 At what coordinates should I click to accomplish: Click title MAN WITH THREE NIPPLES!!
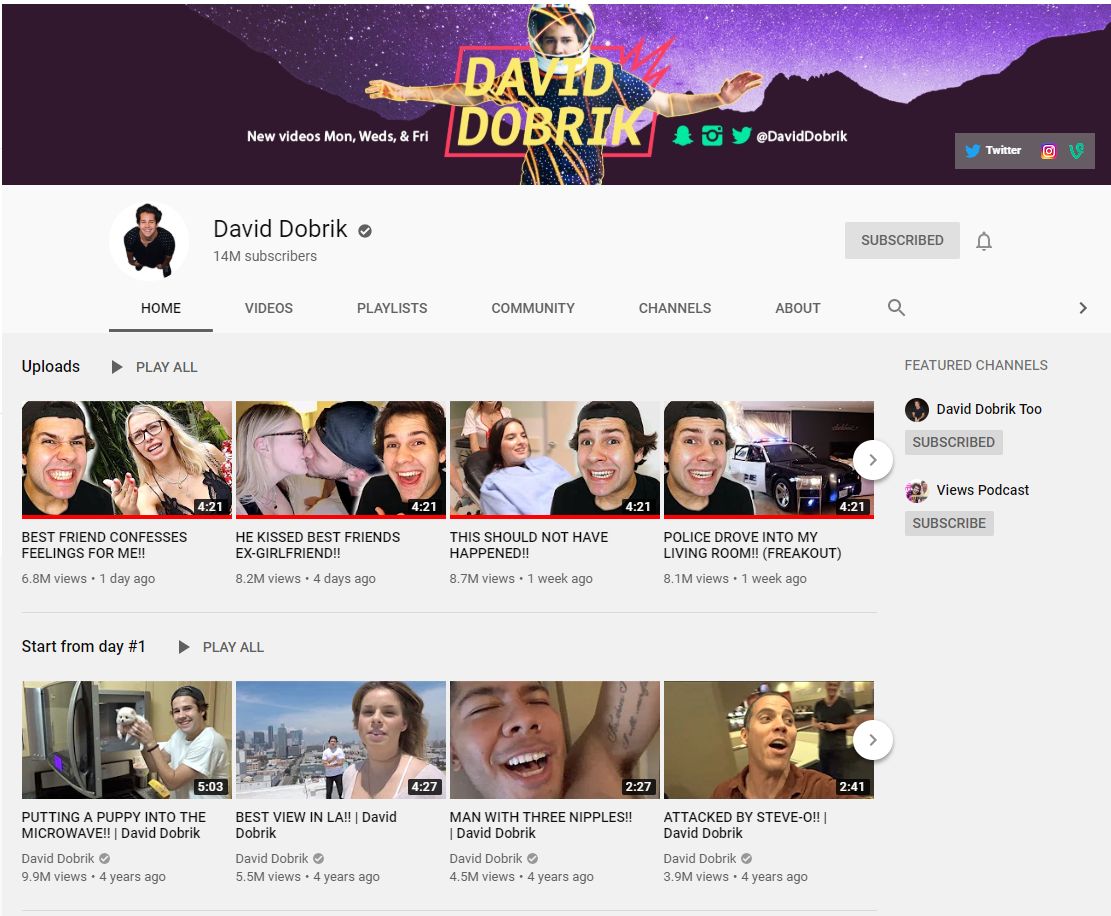pos(541,825)
